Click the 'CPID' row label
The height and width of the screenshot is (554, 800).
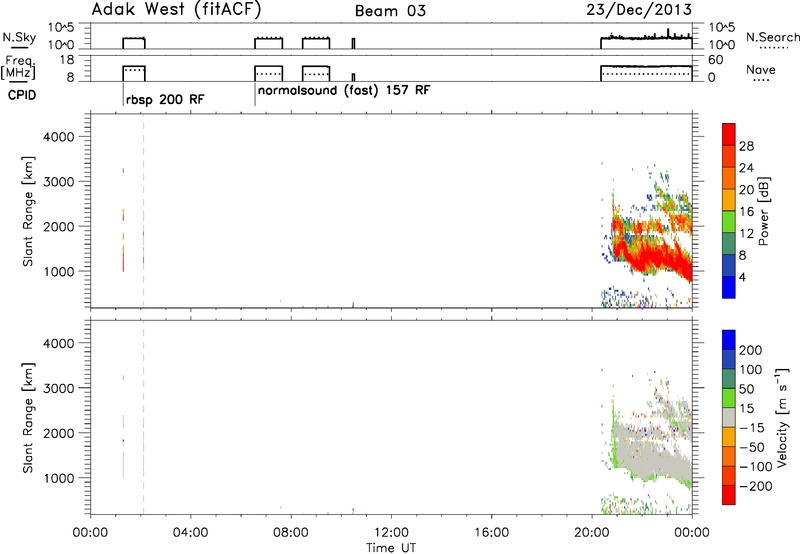(x=22, y=95)
